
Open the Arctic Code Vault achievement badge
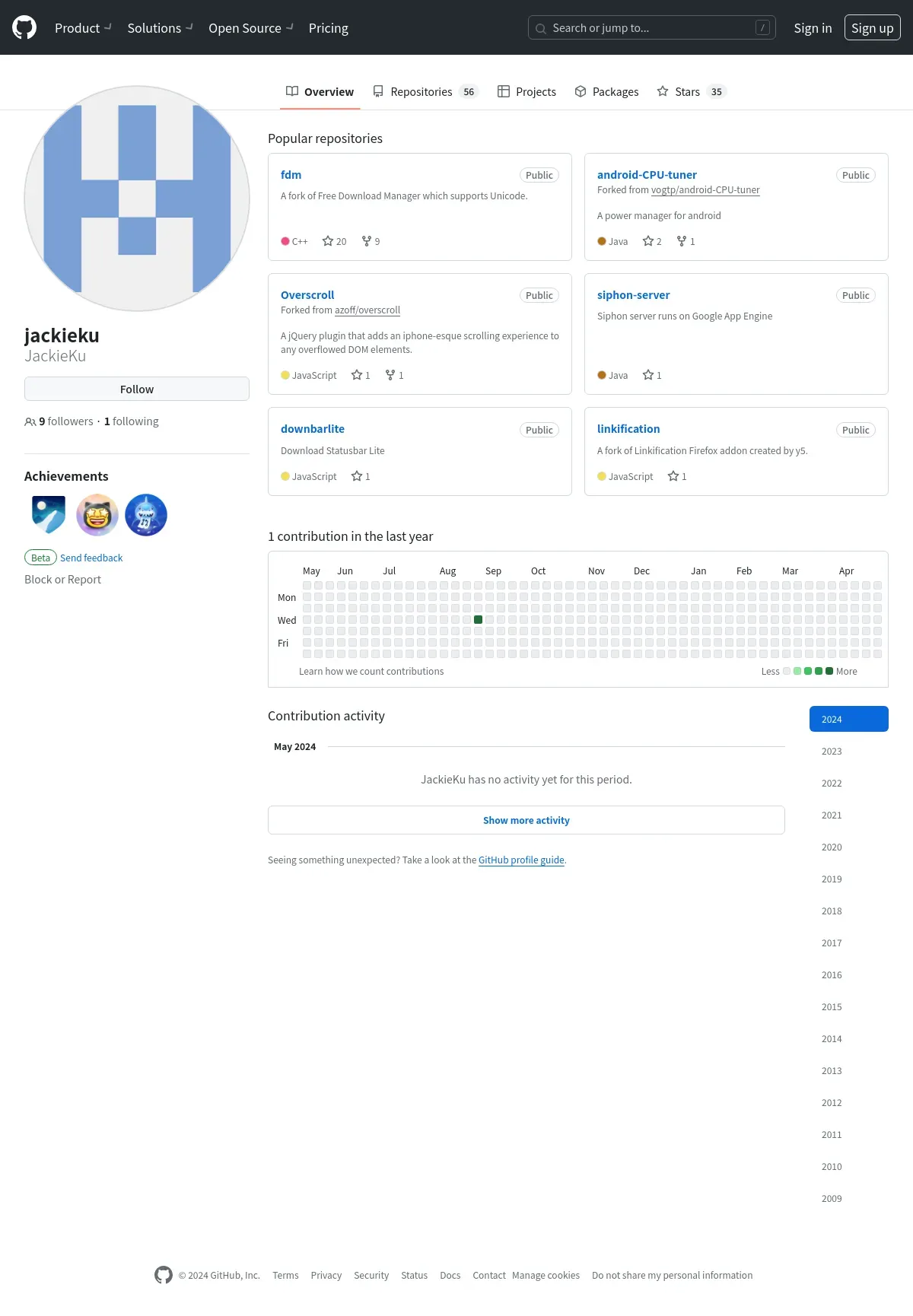pos(49,515)
